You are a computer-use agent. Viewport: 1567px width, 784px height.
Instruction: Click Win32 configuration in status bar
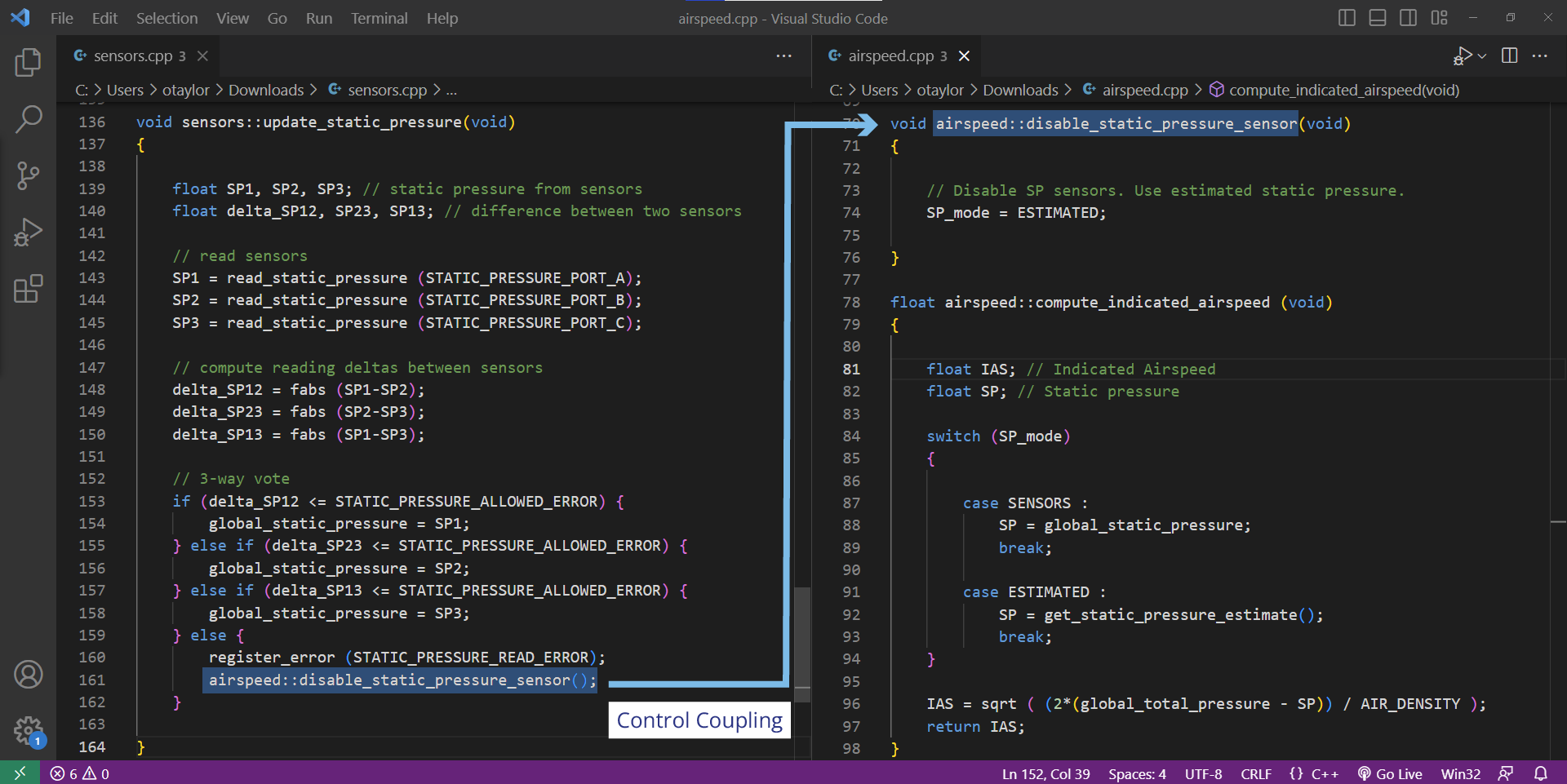(x=1460, y=773)
